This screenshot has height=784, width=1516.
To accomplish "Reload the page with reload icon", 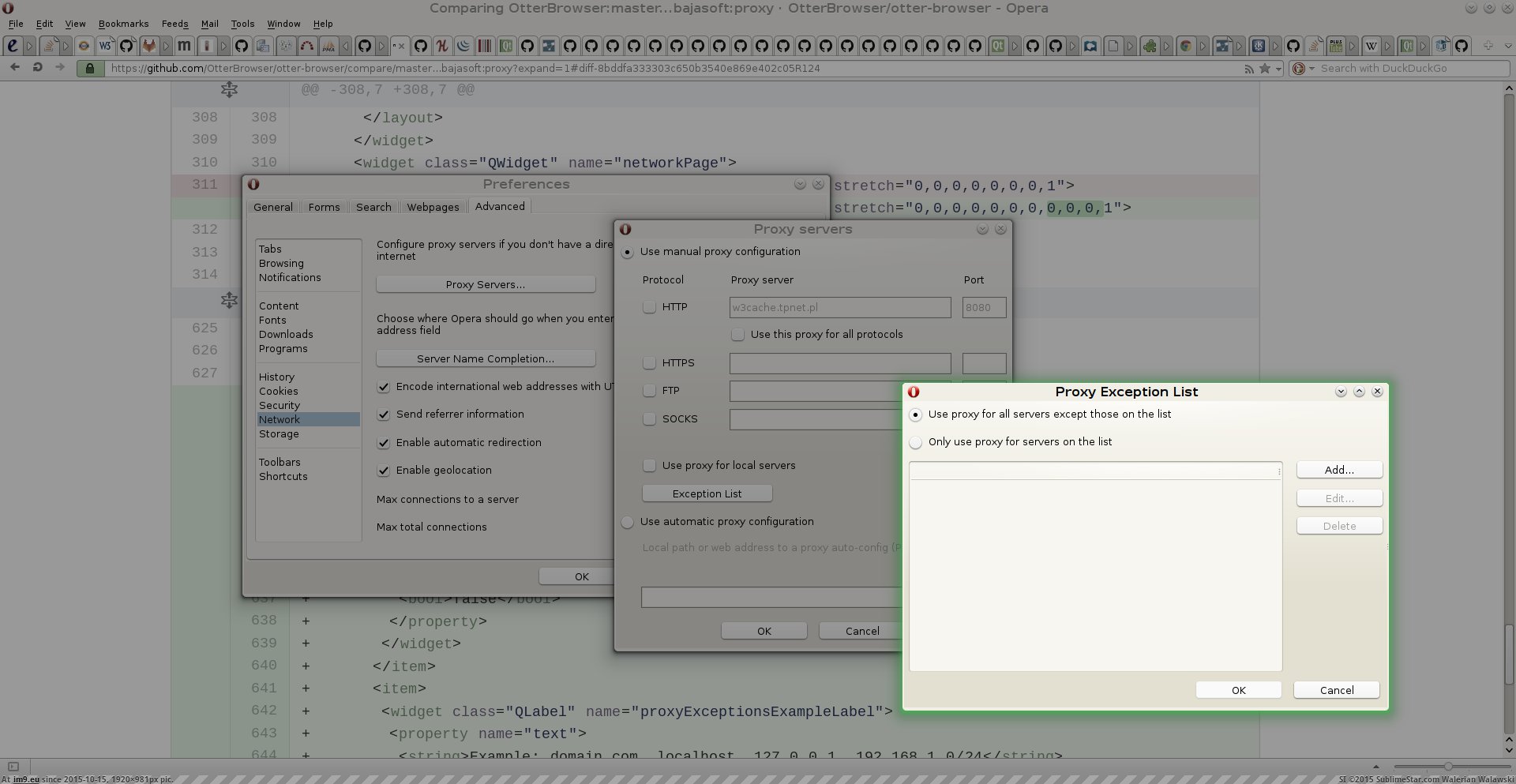I will (37, 68).
